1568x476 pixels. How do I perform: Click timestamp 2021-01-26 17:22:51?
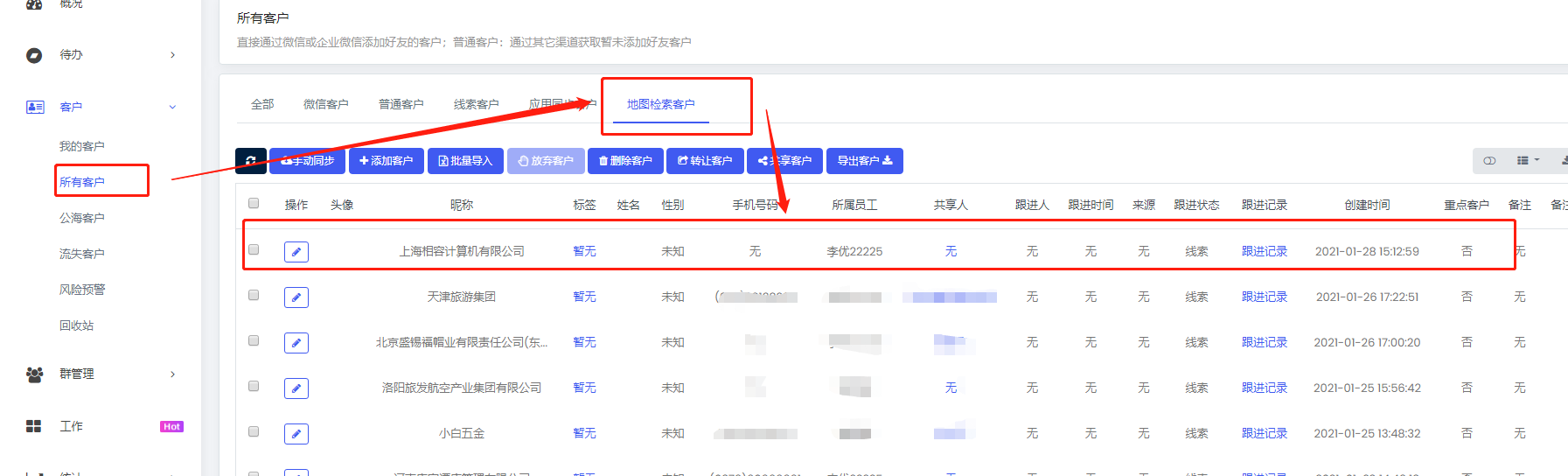1367,297
